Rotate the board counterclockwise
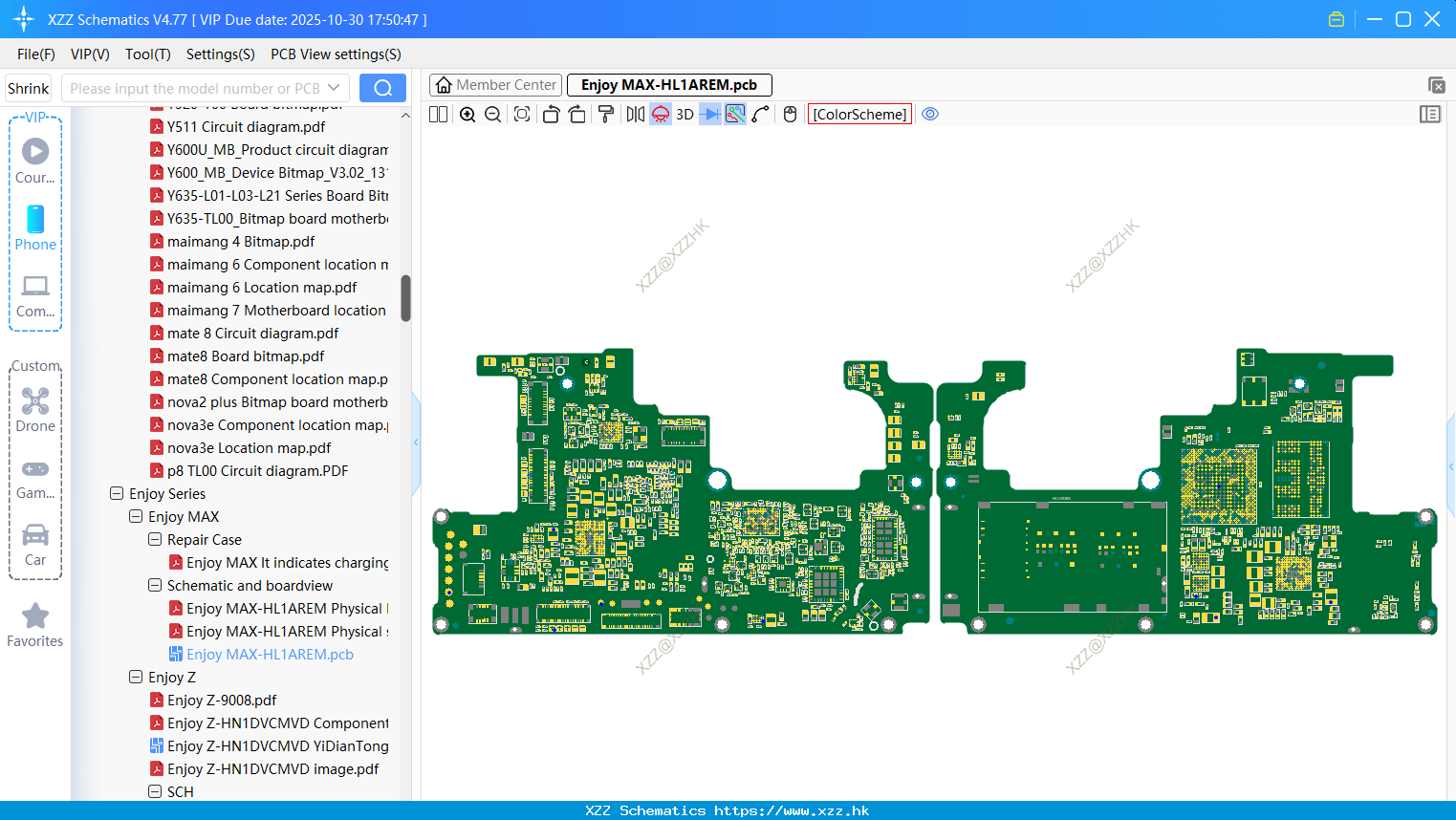1456x820 pixels. (551, 114)
